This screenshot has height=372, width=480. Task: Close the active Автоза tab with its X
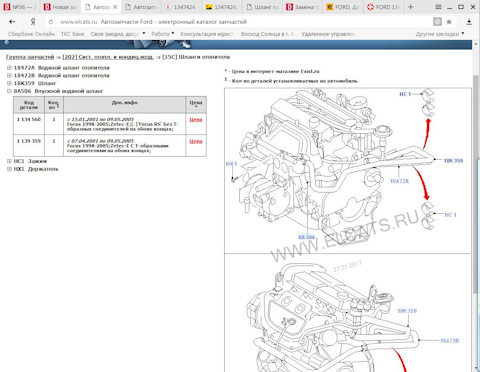(x=115, y=7)
